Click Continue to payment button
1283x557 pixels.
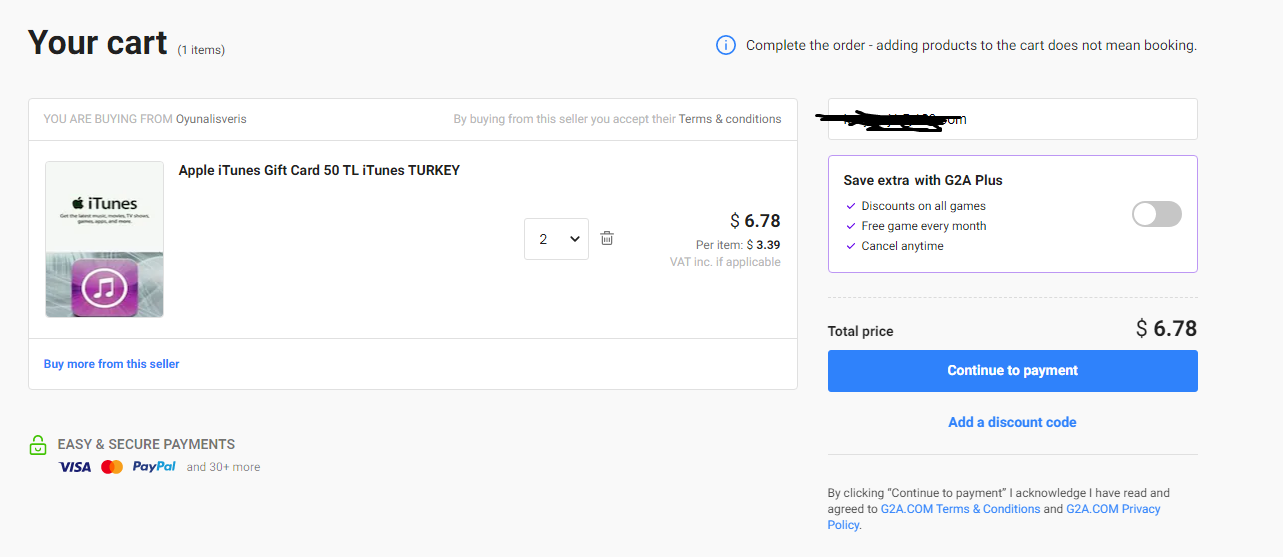pyautogui.click(x=1012, y=371)
